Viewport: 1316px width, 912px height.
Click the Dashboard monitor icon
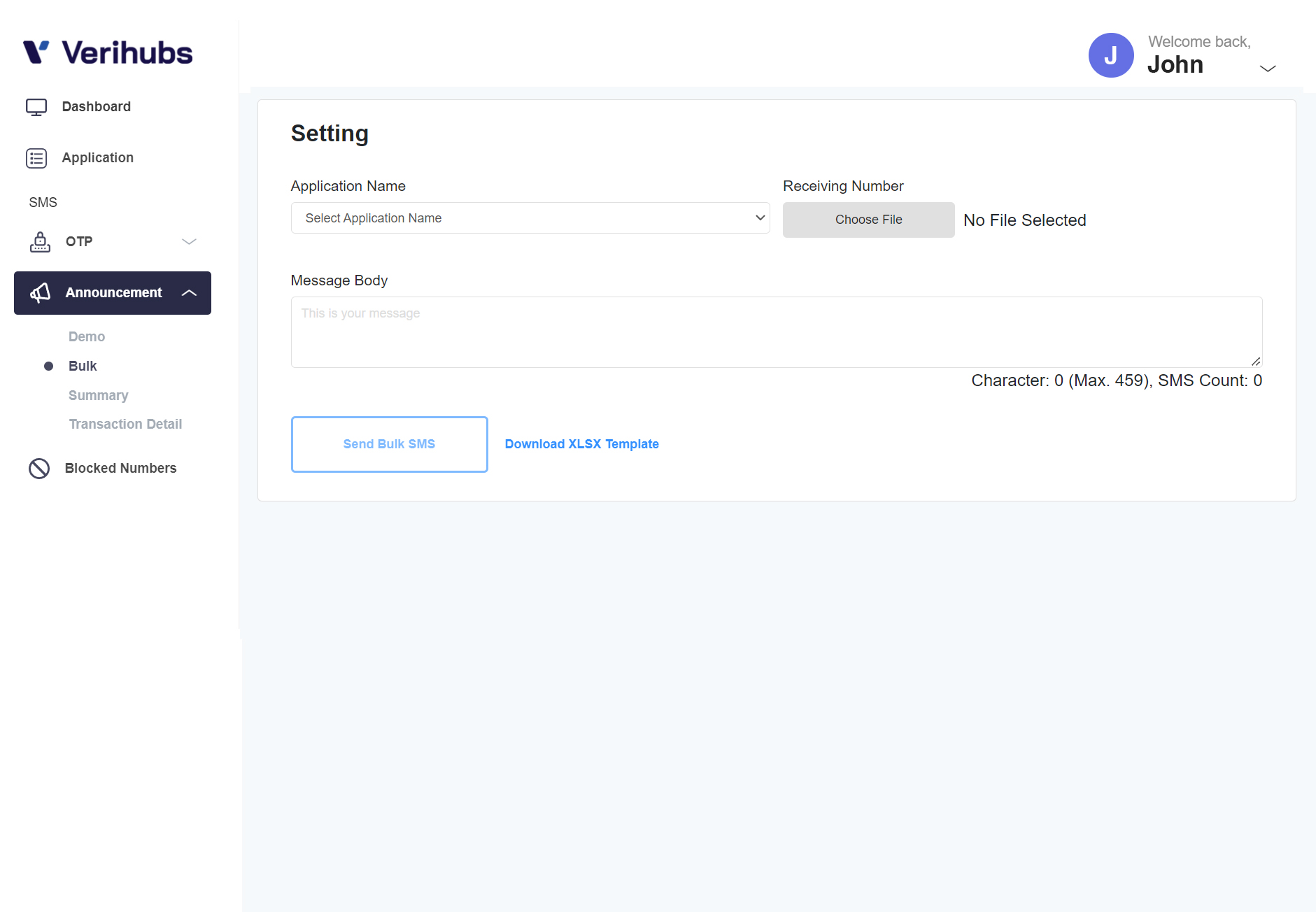coord(36,107)
